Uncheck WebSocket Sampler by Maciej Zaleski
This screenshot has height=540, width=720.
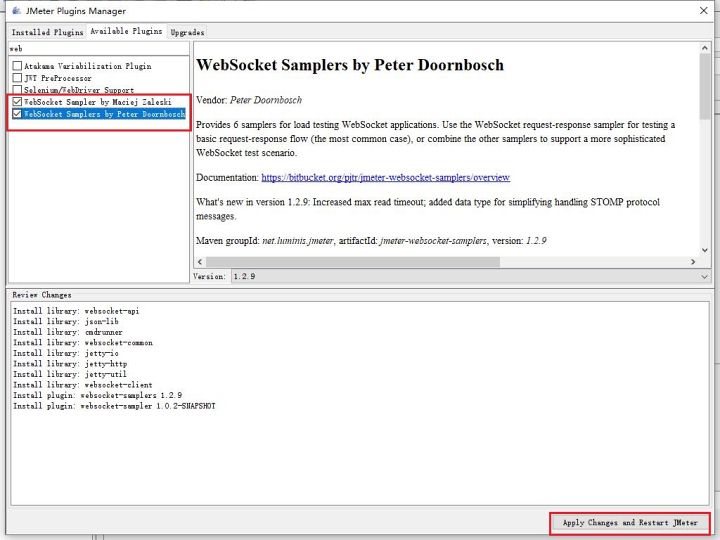(x=17, y=101)
